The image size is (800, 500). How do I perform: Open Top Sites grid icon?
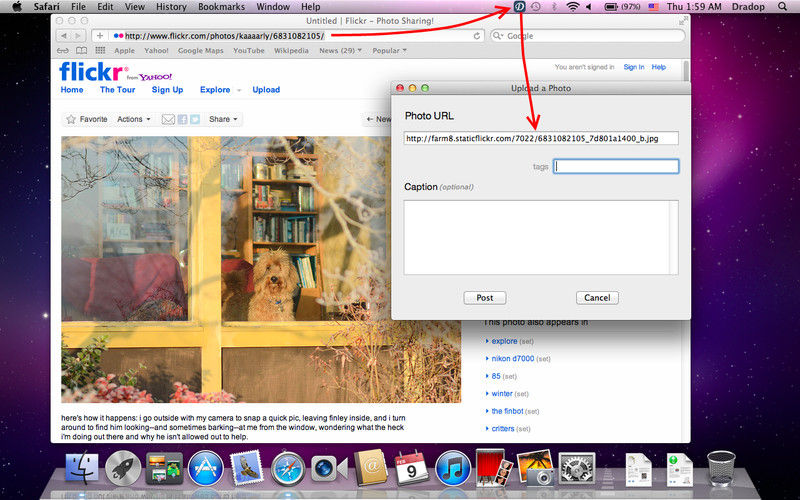(x=100, y=51)
